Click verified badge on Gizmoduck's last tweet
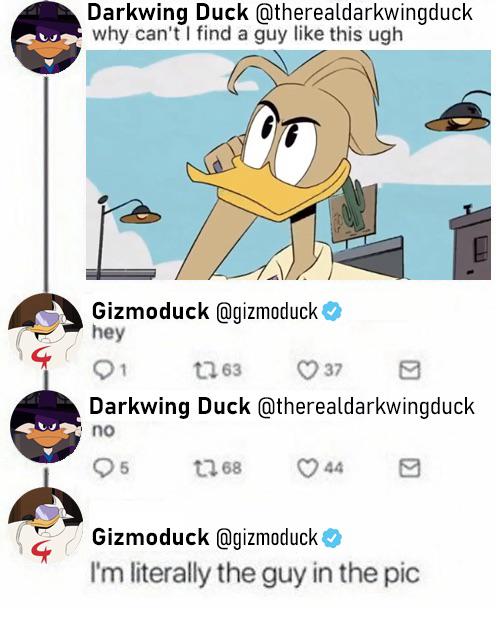This screenshot has height=625, width=500. tap(332, 538)
